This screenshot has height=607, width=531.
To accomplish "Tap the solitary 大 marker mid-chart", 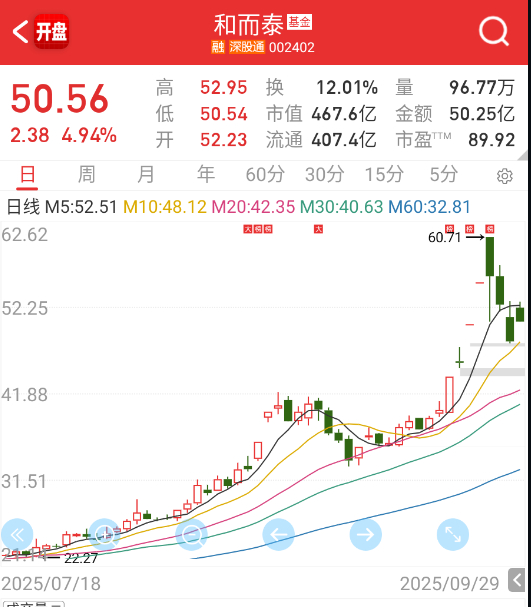I will [318, 229].
